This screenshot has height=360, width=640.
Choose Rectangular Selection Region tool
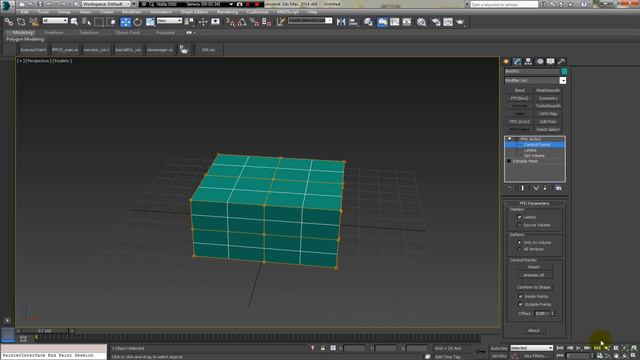[99, 22]
